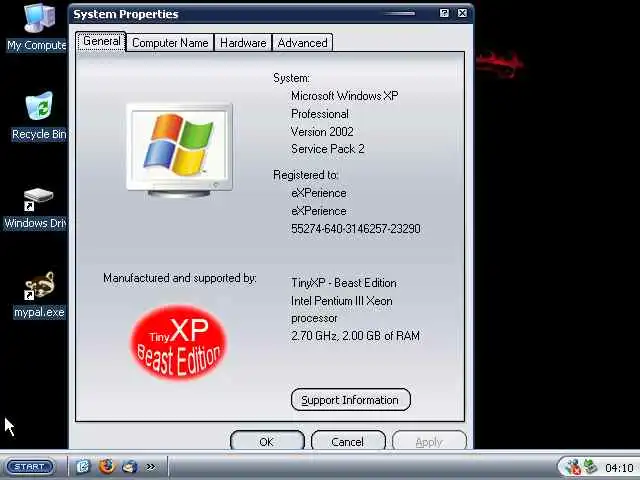Click the text 'Microsoft Windows XP'

[x=344, y=96]
